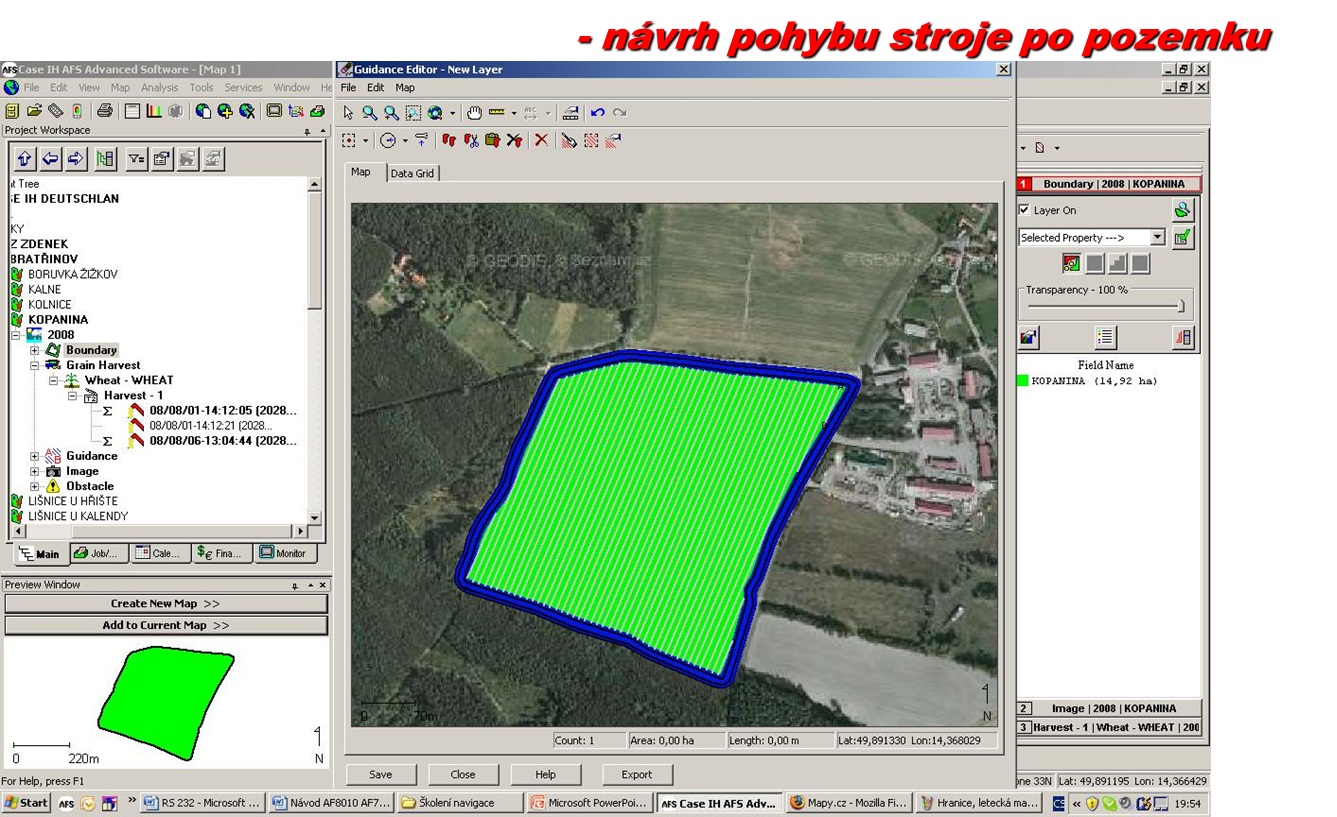Expand the Boundary tree node
The height and width of the screenshot is (817, 1337).
coord(35,350)
